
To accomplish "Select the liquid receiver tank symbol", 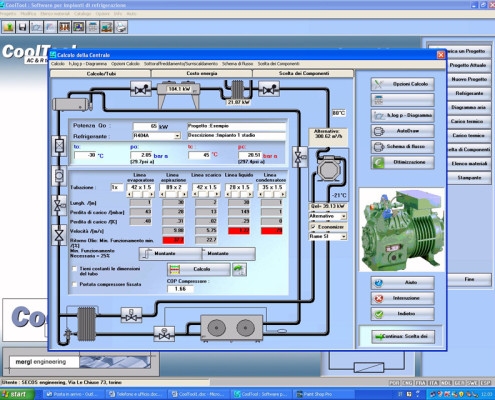I will pyautogui.click(x=72, y=104).
